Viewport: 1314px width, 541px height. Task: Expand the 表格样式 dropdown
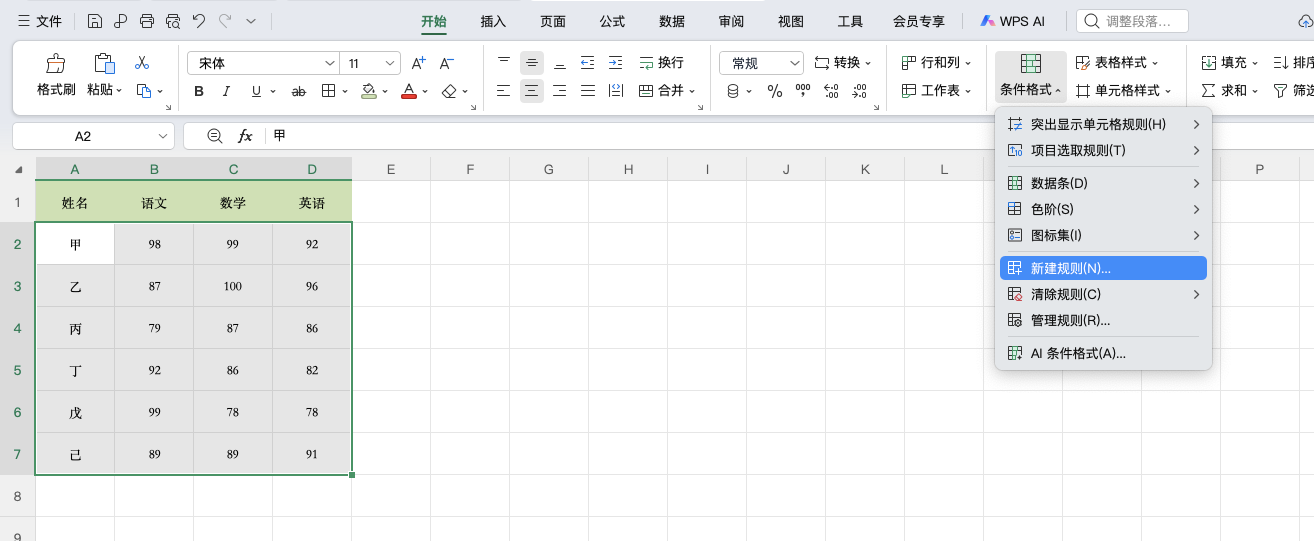1155,63
